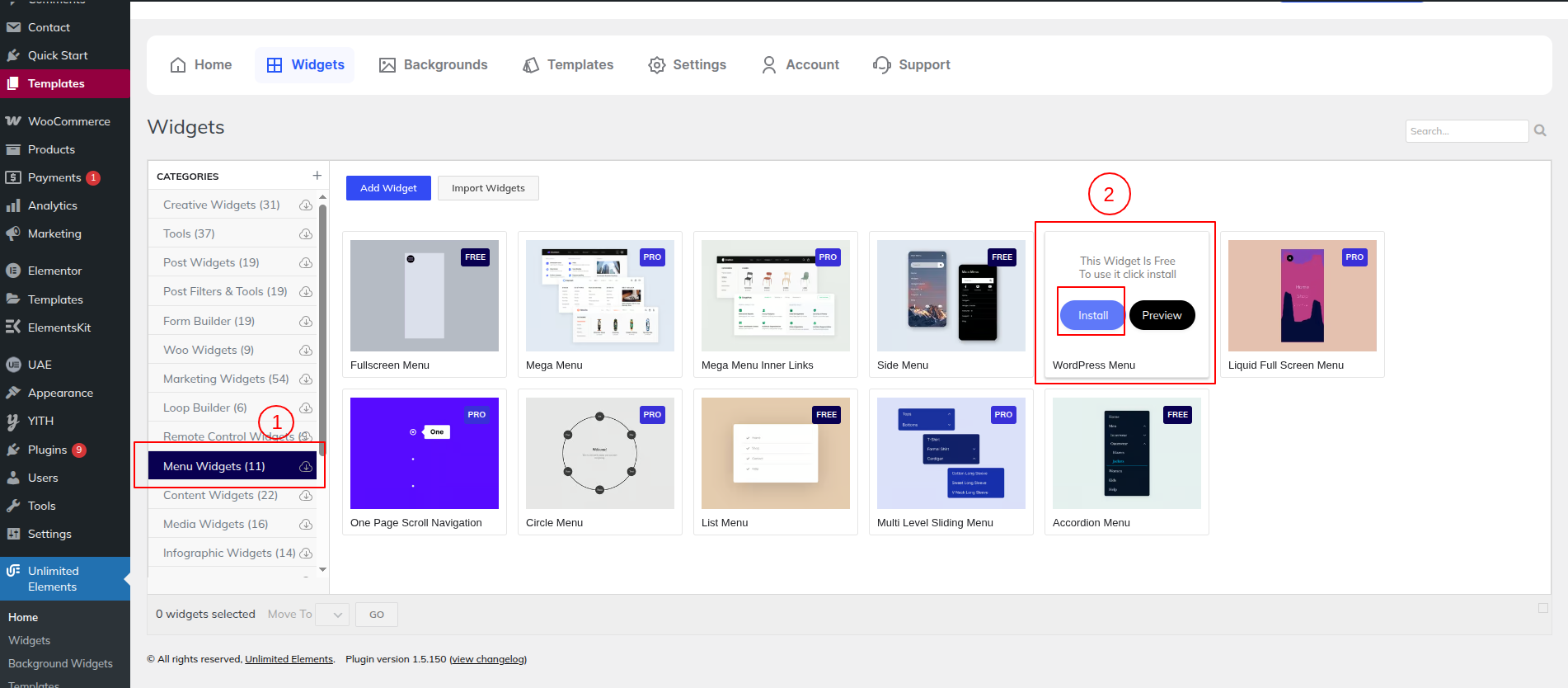Viewport: 1568px width, 688px height.
Task: Select the Accordion Menu widget thumbnail
Action: [1126, 453]
